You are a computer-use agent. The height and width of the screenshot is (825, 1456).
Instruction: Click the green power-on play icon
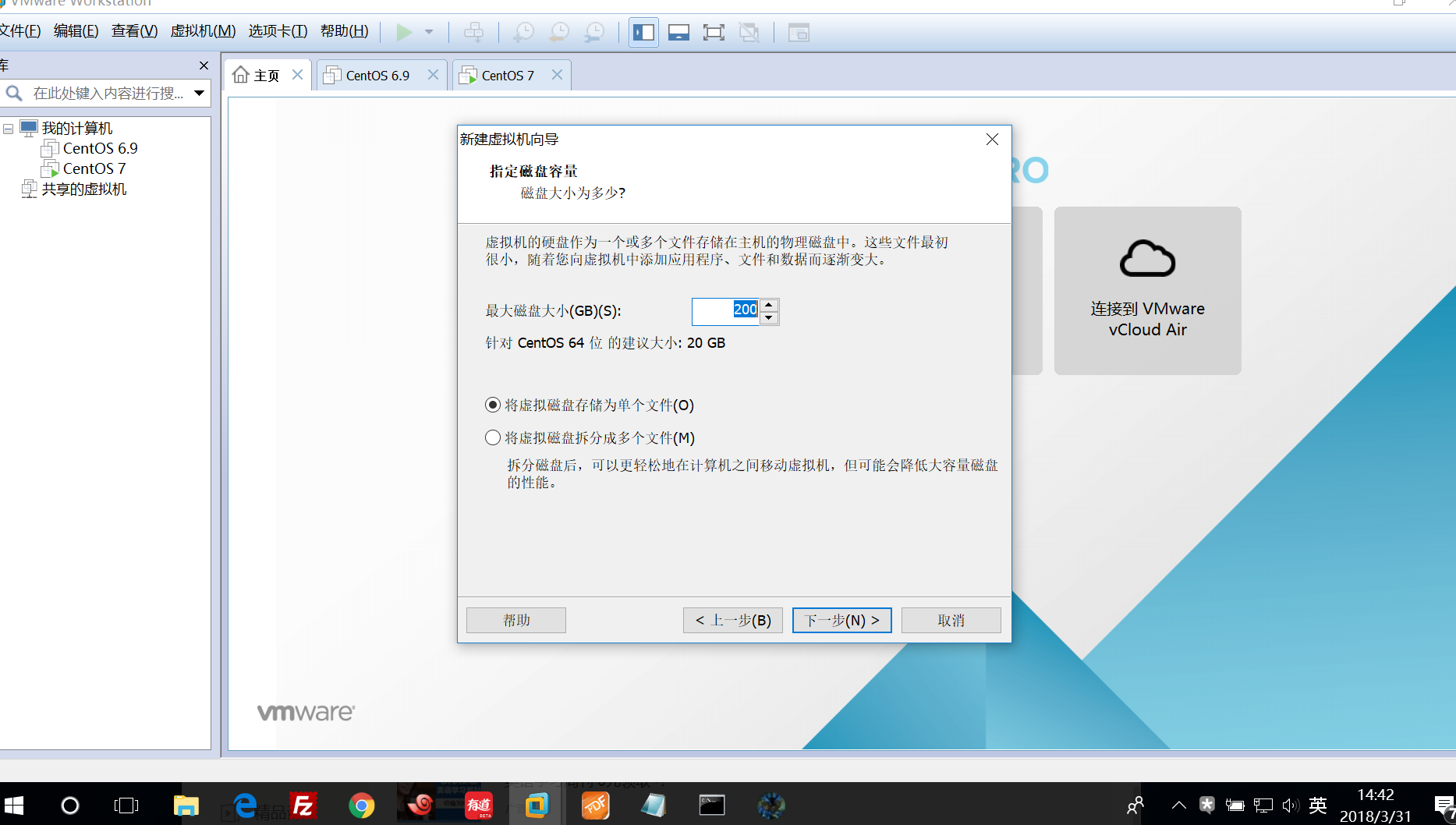[404, 32]
